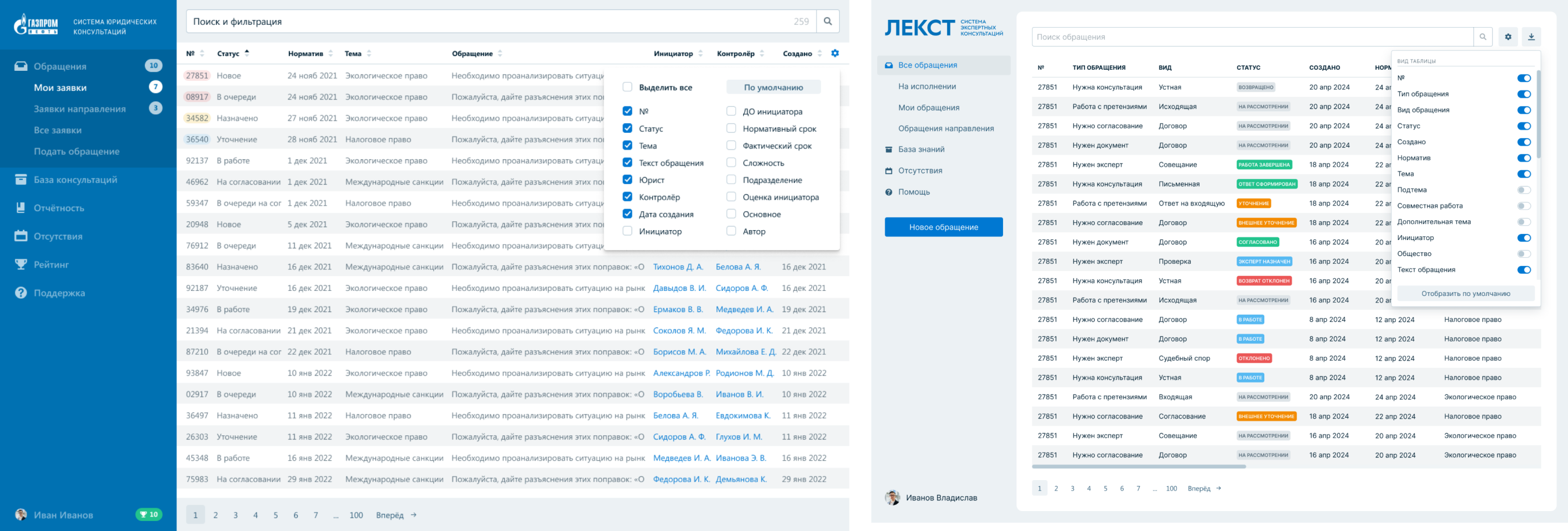Click the horizontal scrollbar under the Лекст table
The height and width of the screenshot is (531, 1568).
pyautogui.click(x=1138, y=466)
